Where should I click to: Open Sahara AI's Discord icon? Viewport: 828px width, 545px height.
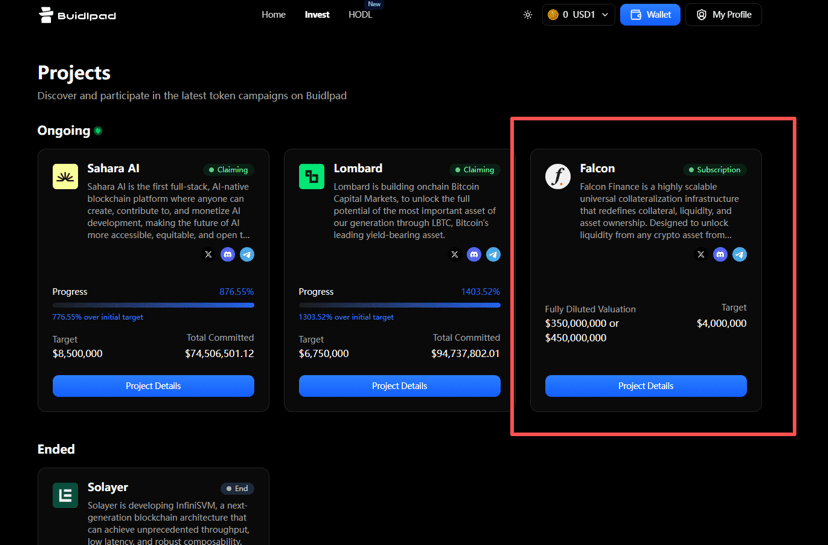point(228,255)
